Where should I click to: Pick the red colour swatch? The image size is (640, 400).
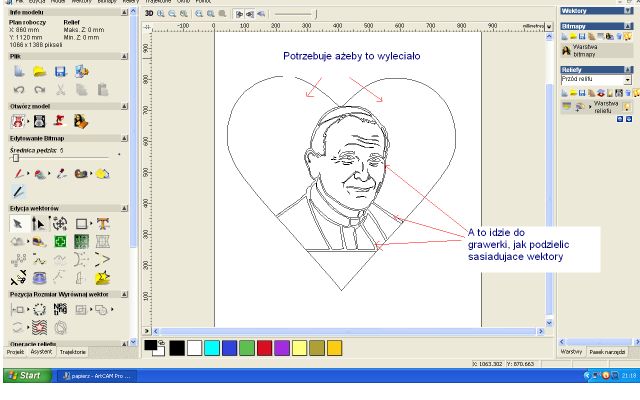point(264,348)
